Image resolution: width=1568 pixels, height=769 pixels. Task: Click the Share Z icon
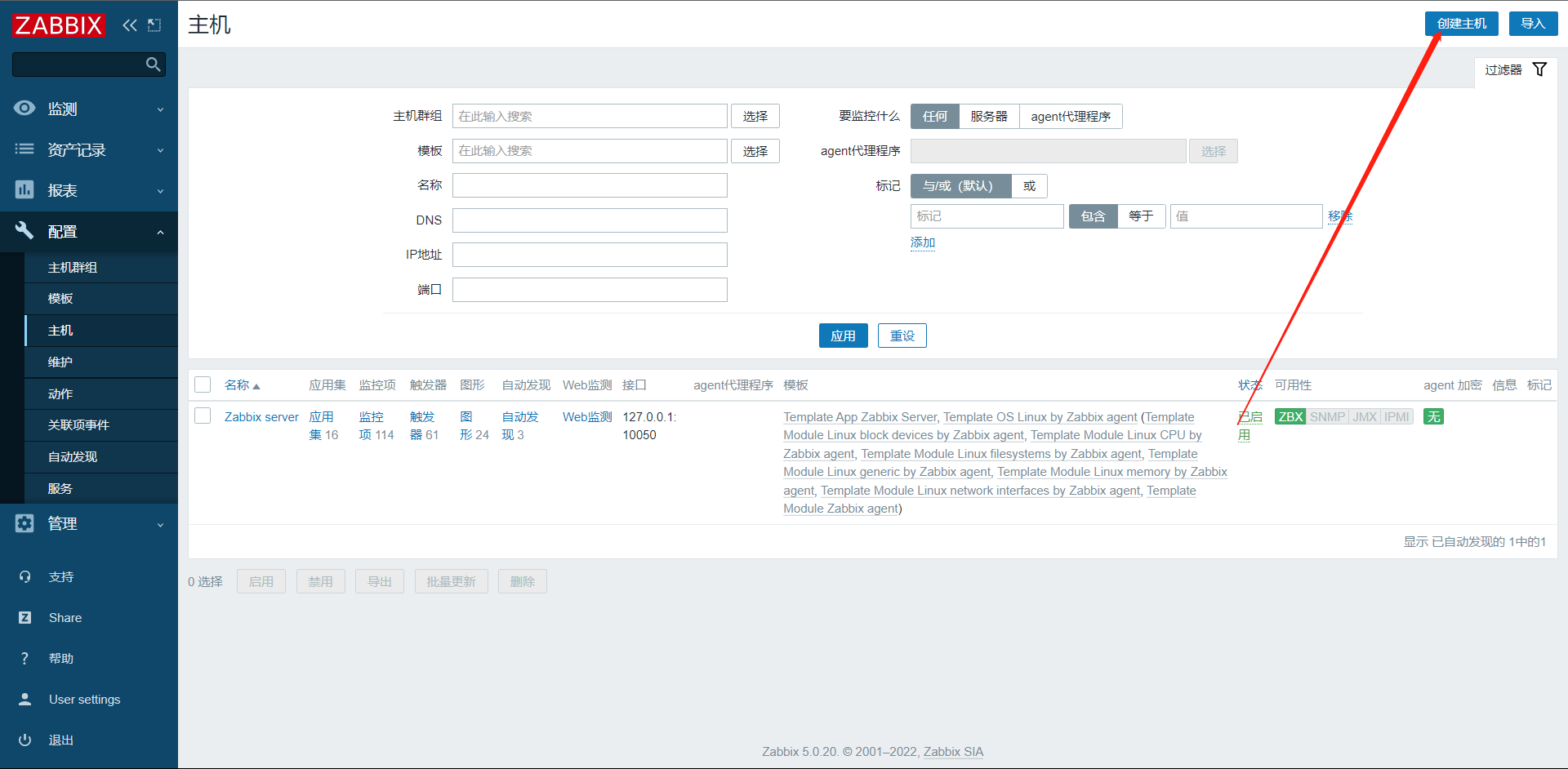click(x=24, y=618)
